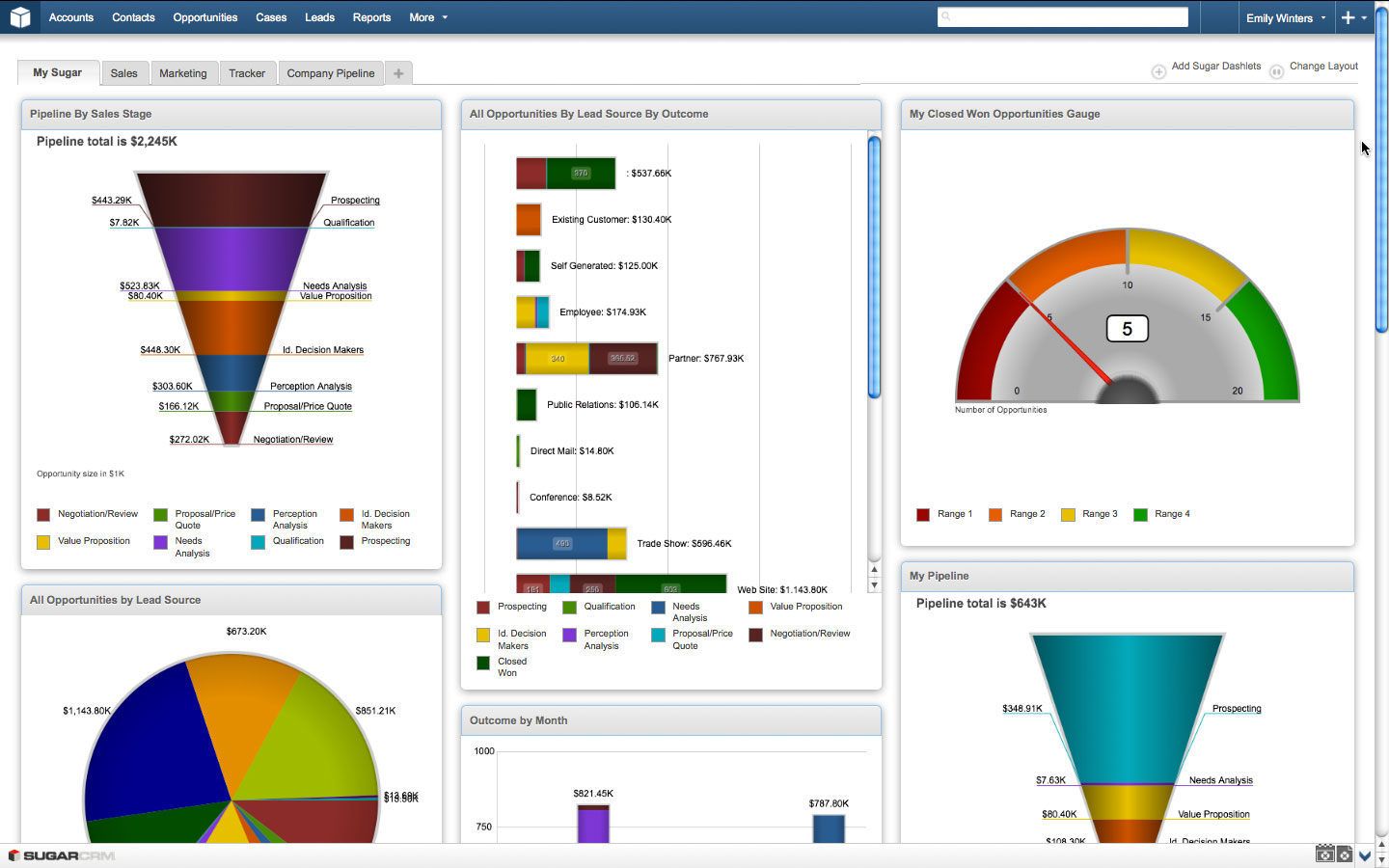Image resolution: width=1389 pixels, height=868 pixels.
Task: Click Value Proposition yellow swatch in funnel legend
Action: [43, 542]
